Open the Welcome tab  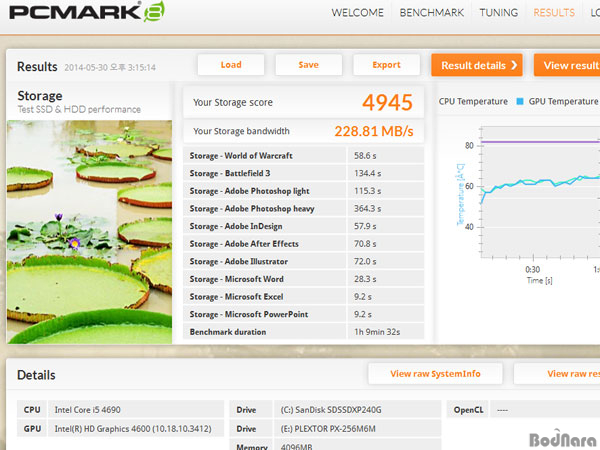(359, 13)
